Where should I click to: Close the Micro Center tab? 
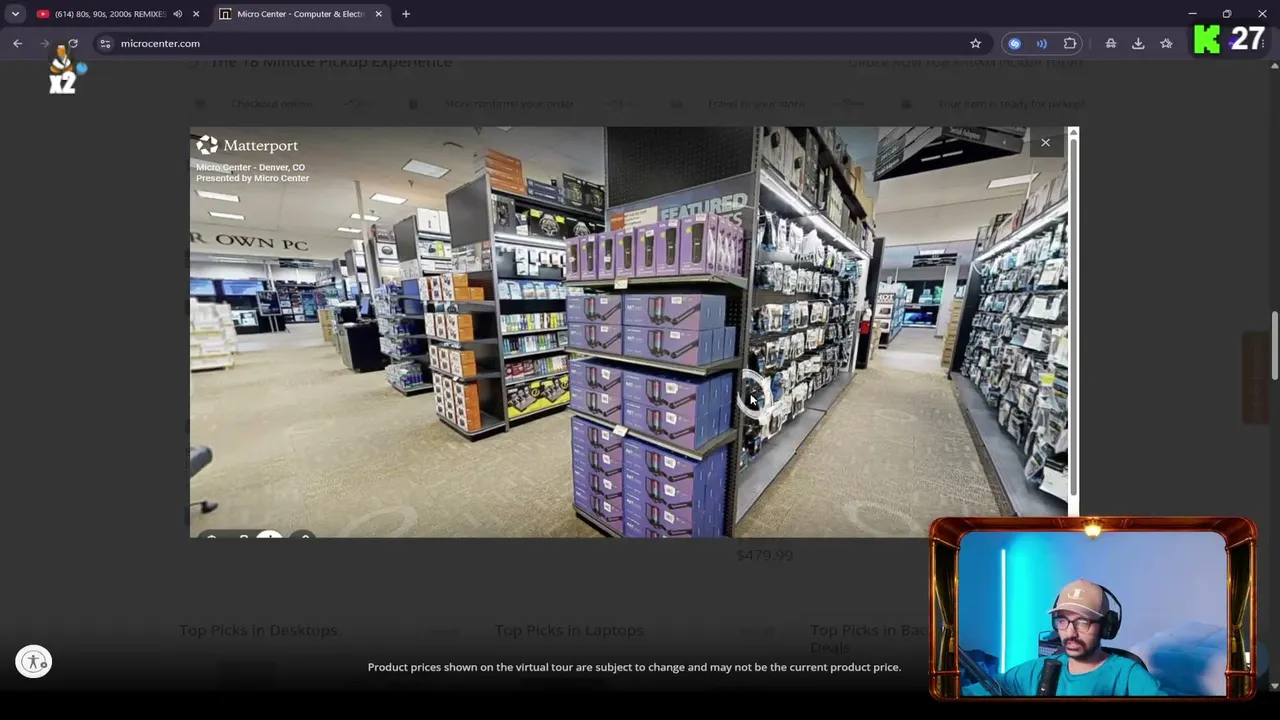[x=378, y=14]
